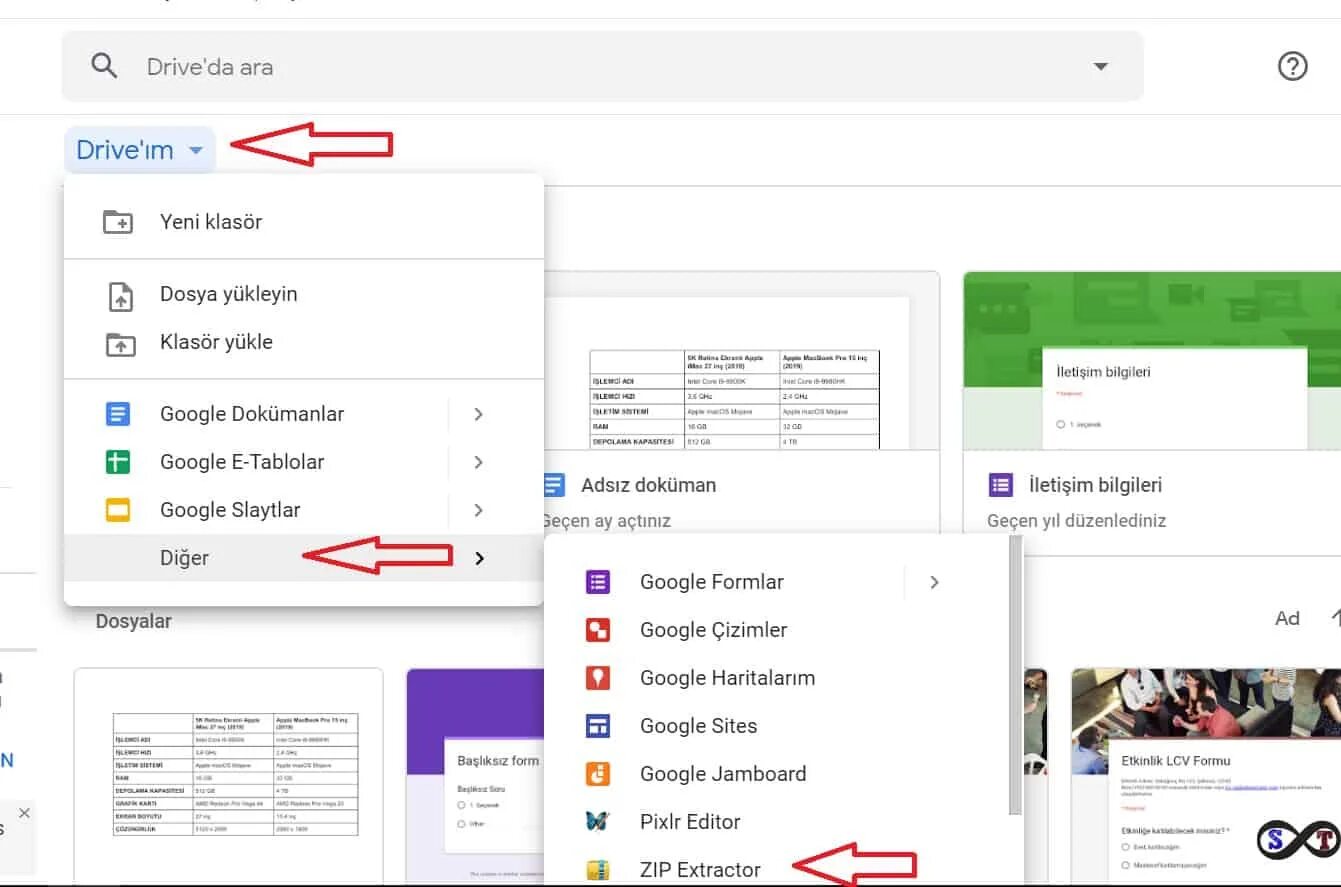This screenshot has width=1341, height=887.
Task: Select ZIP Extractor in submenu
Action: pos(776,868)
